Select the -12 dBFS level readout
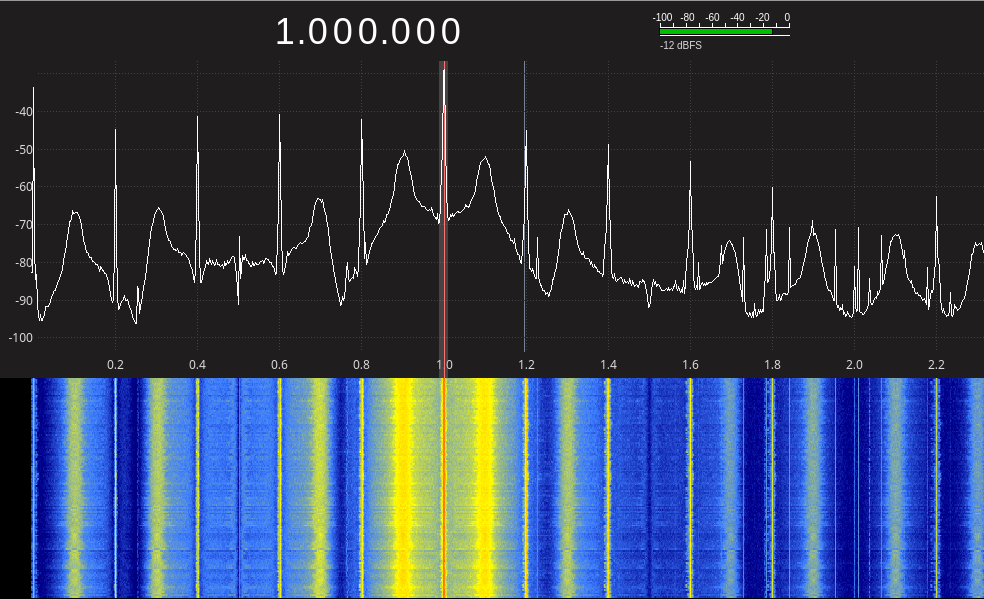This screenshot has width=984, height=600. pyautogui.click(x=681, y=45)
